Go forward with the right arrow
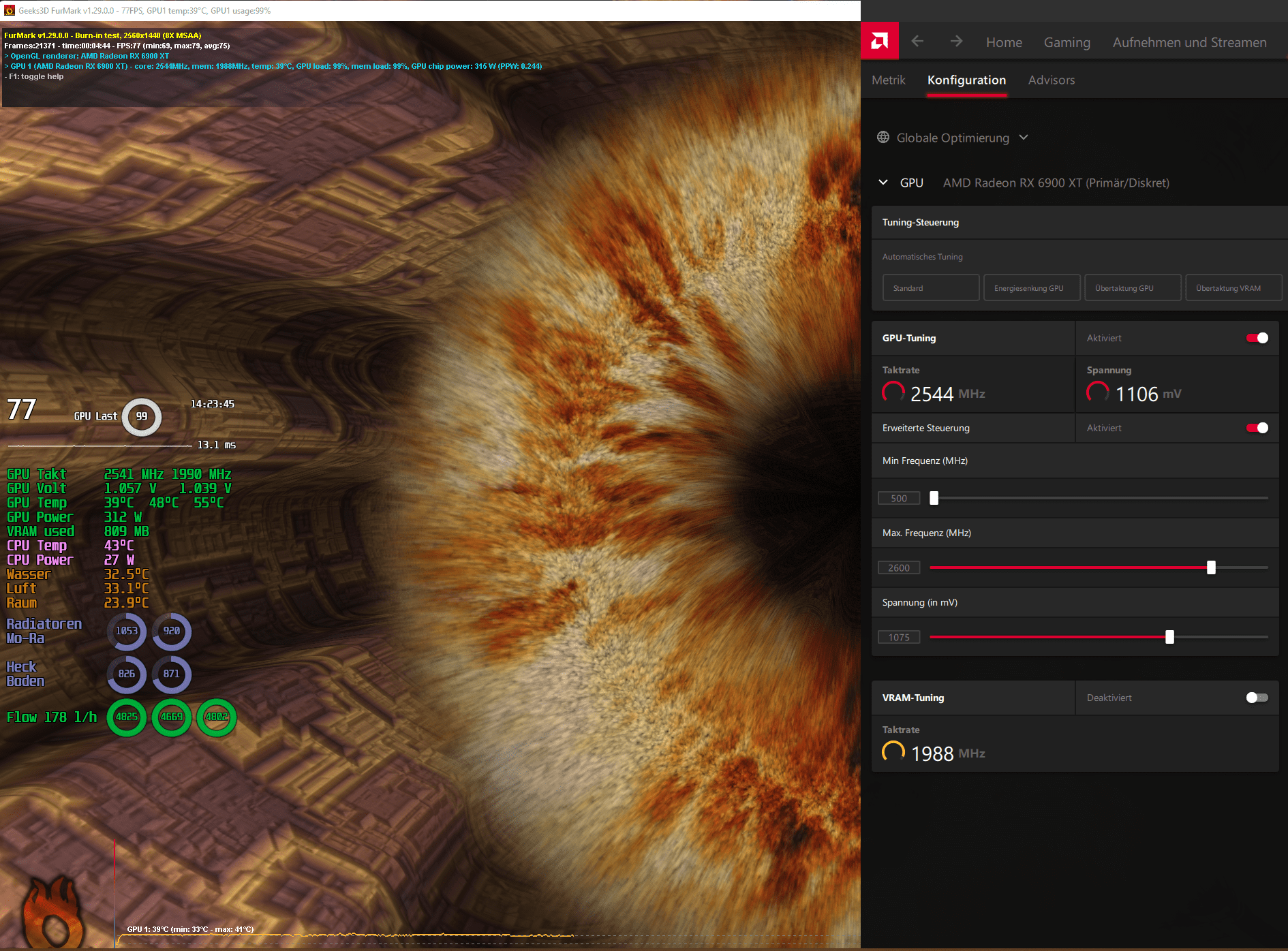1288x951 pixels. [x=956, y=42]
